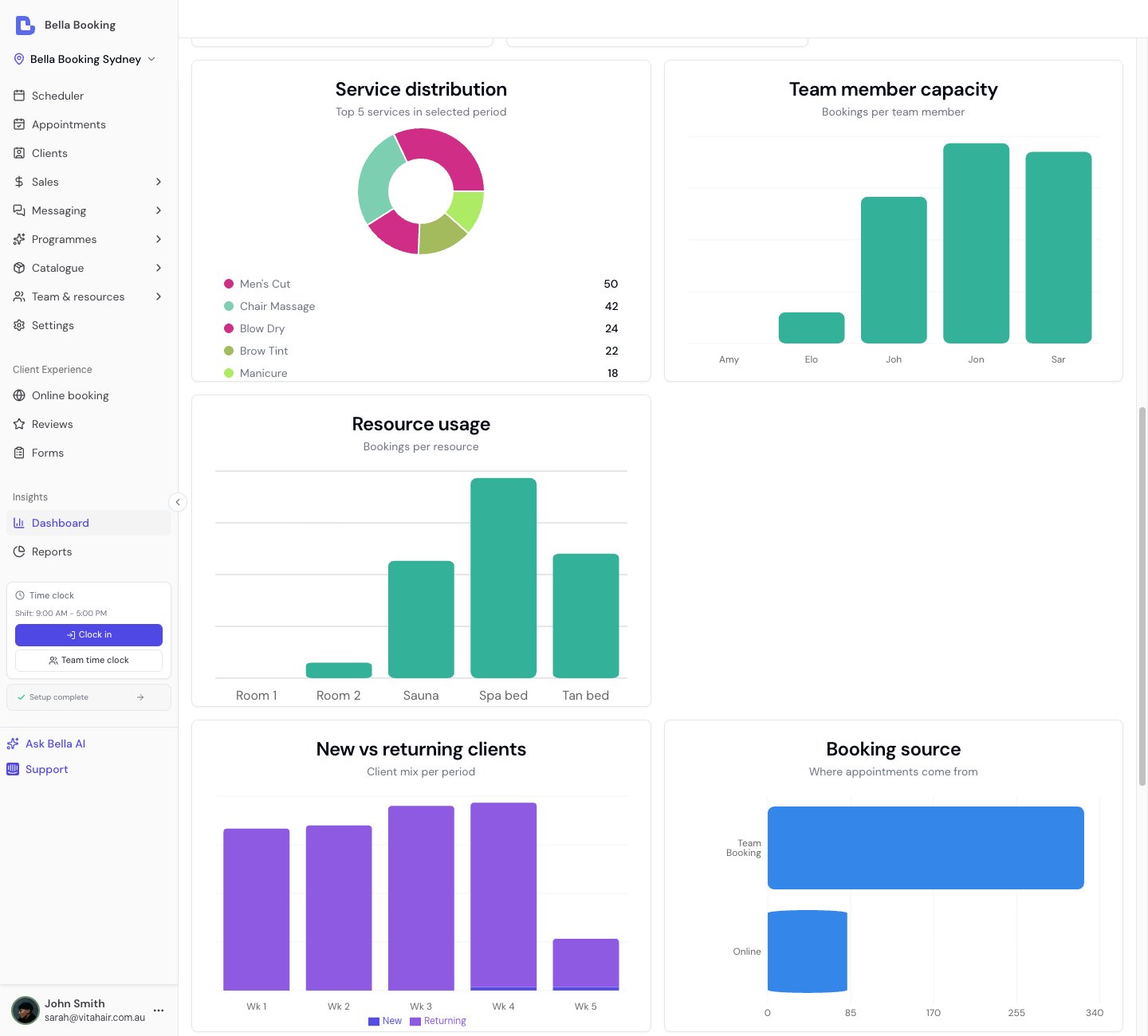Click the Setup complete arrow icon
Screen dimensions: 1148x1036
[140, 697]
